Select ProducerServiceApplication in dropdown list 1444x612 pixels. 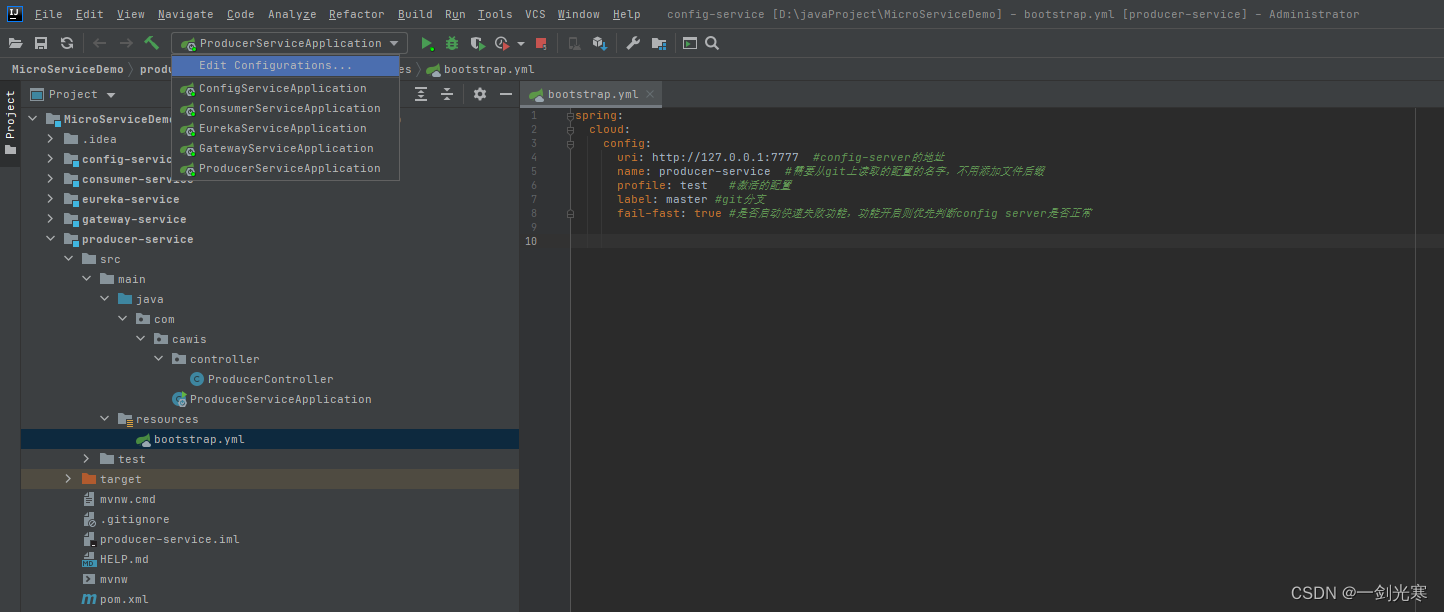[x=286, y=168]
